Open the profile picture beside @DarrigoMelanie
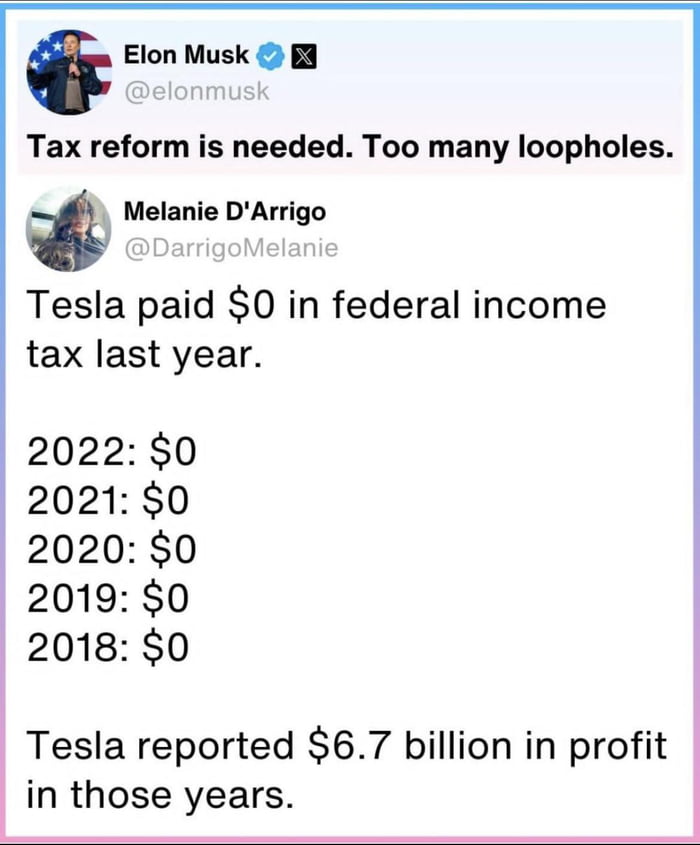The image size is (700, 845). click(x=70, y=230)
